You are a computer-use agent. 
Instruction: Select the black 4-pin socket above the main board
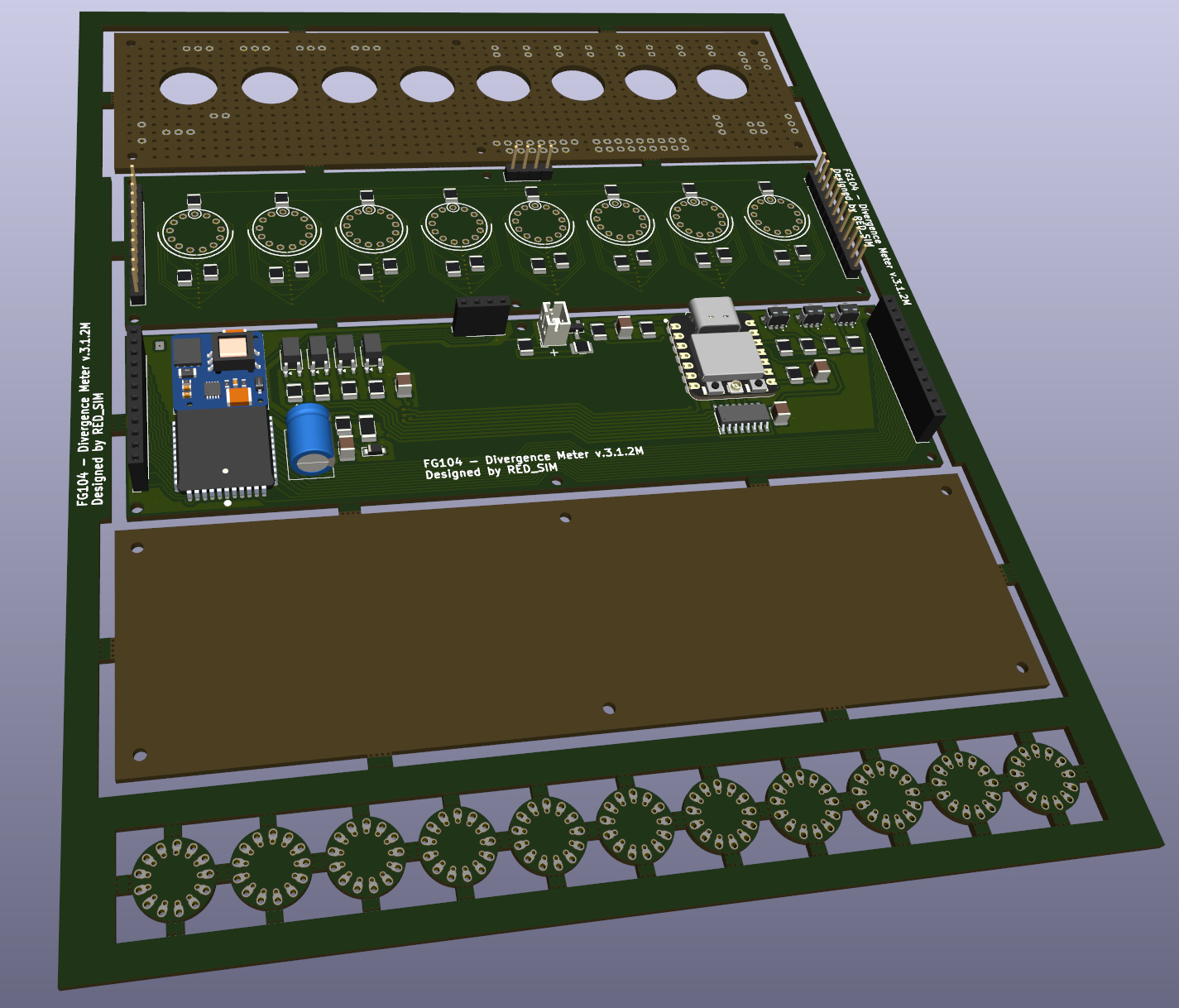pyautogui.click(x=480, y=315)
